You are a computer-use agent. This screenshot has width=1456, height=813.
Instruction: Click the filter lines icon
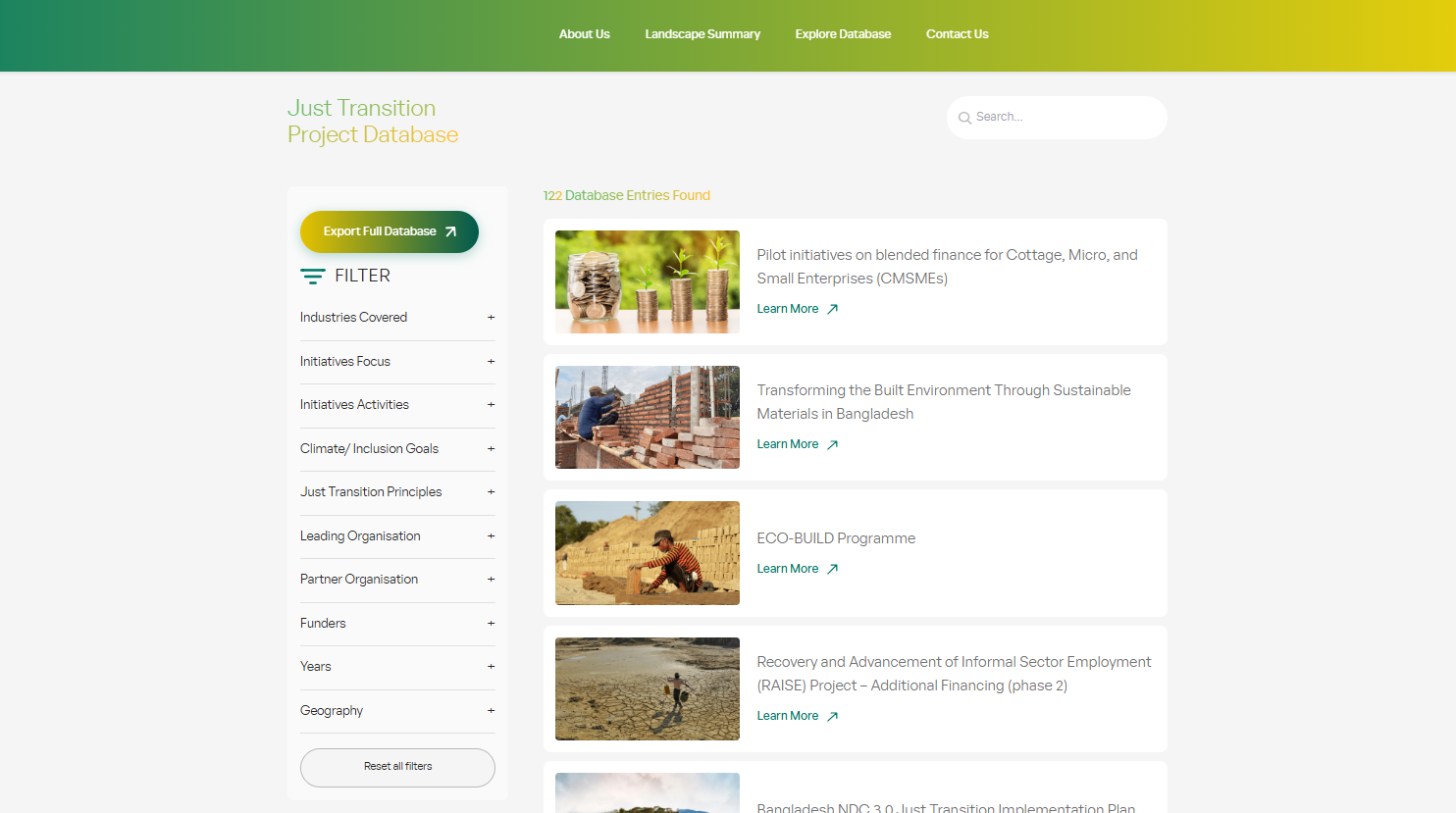[x=312, y=277]
